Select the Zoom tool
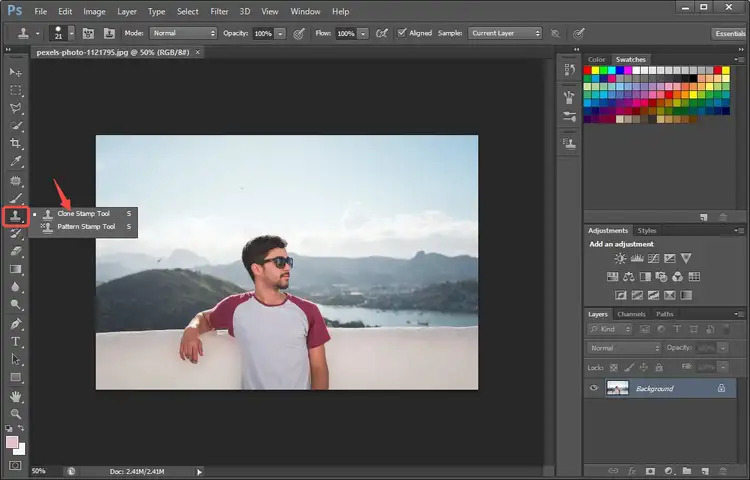Image resolution: width=750 pixels, height=480 pixels. (x=16, y=414)
